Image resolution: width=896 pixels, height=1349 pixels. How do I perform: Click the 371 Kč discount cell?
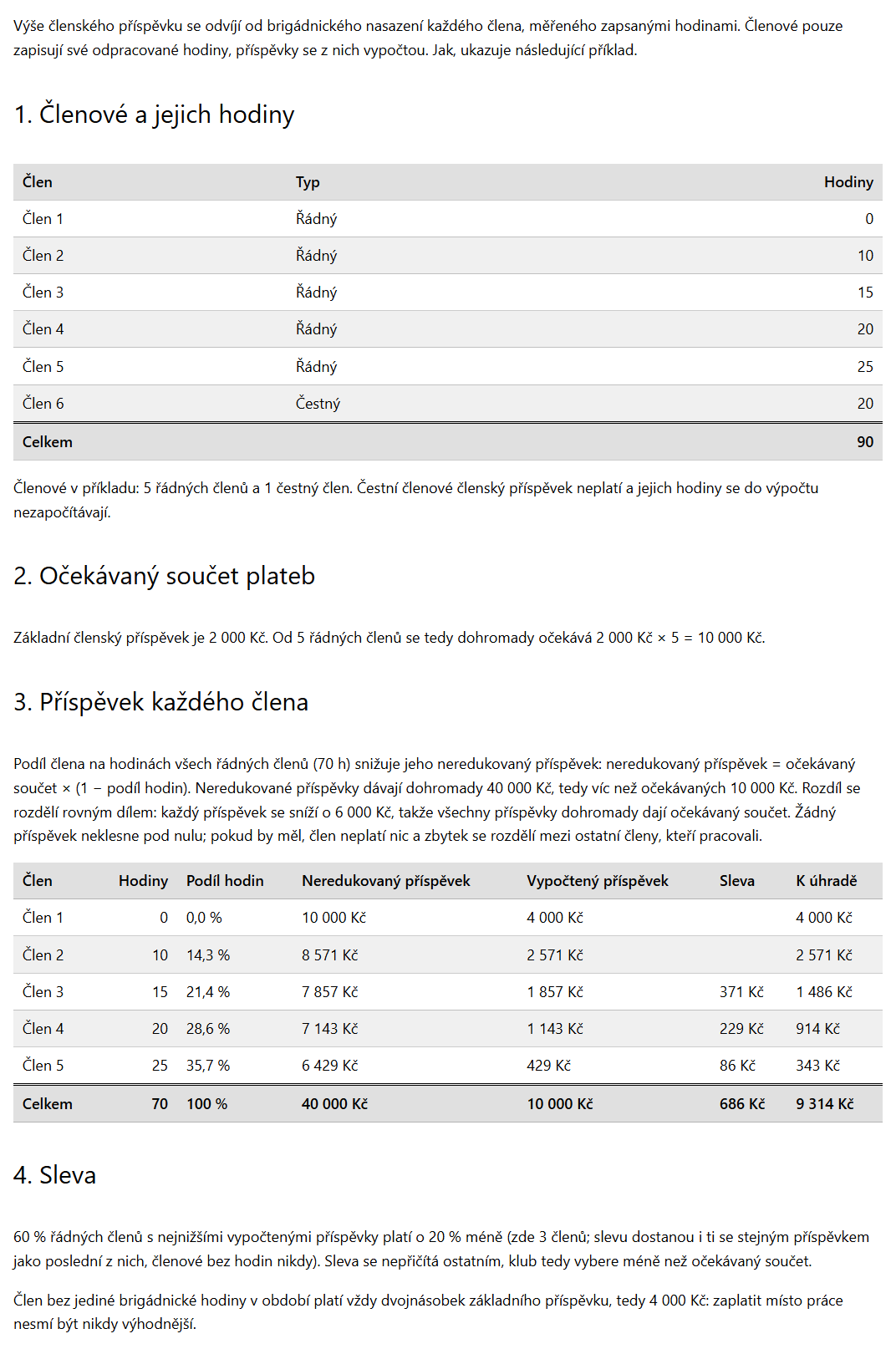[741, 992]
